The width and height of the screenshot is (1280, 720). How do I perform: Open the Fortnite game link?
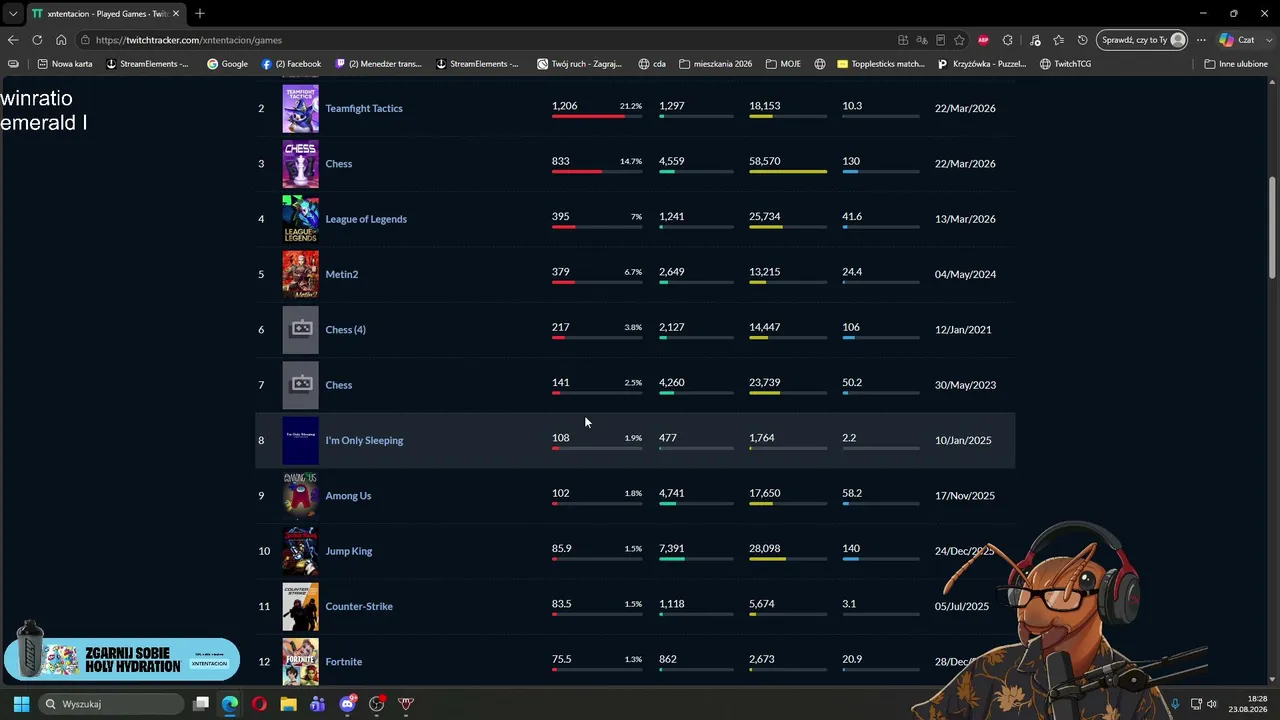pyautogui.click(x=343, y=662)
